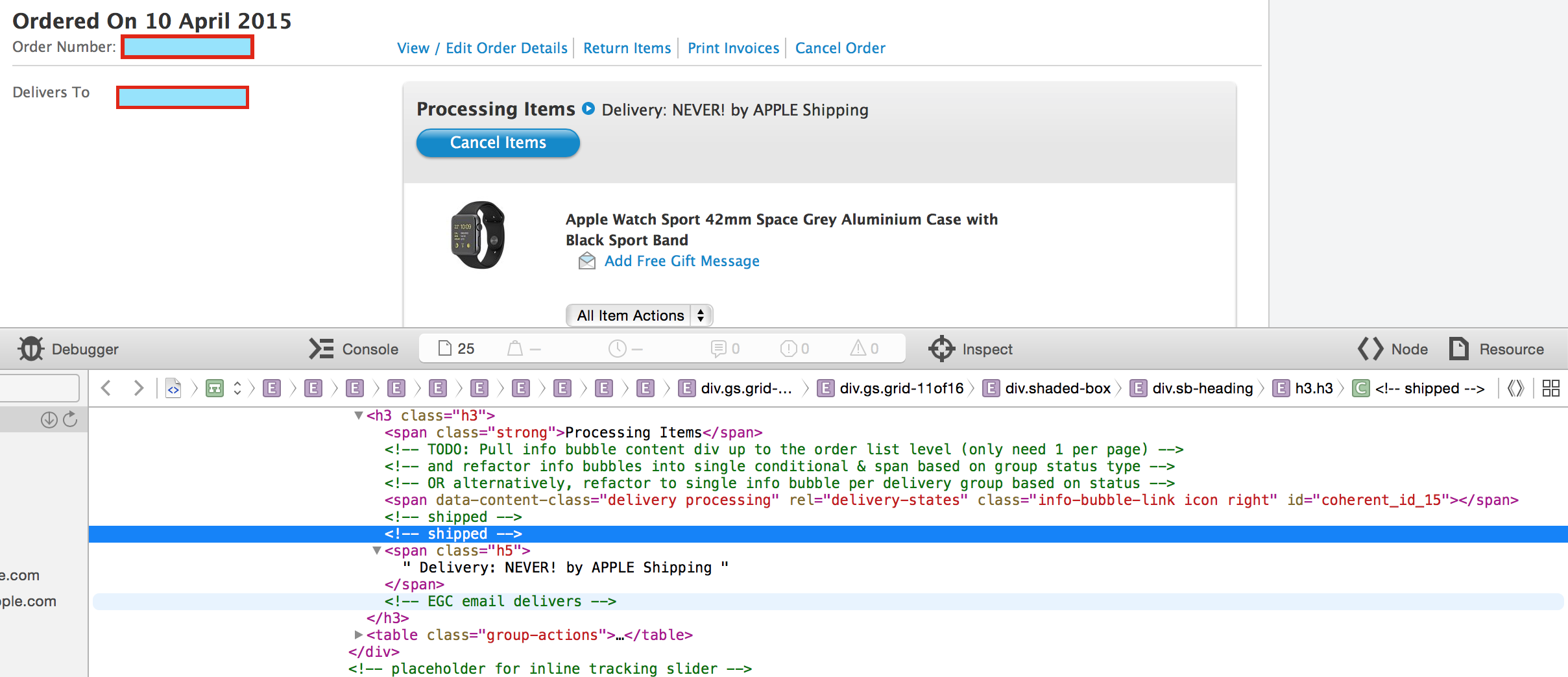The width and height of the screenshot is (1568, 677).
Task: Click the Add Free Gift Message link
Action: [682, 261]
